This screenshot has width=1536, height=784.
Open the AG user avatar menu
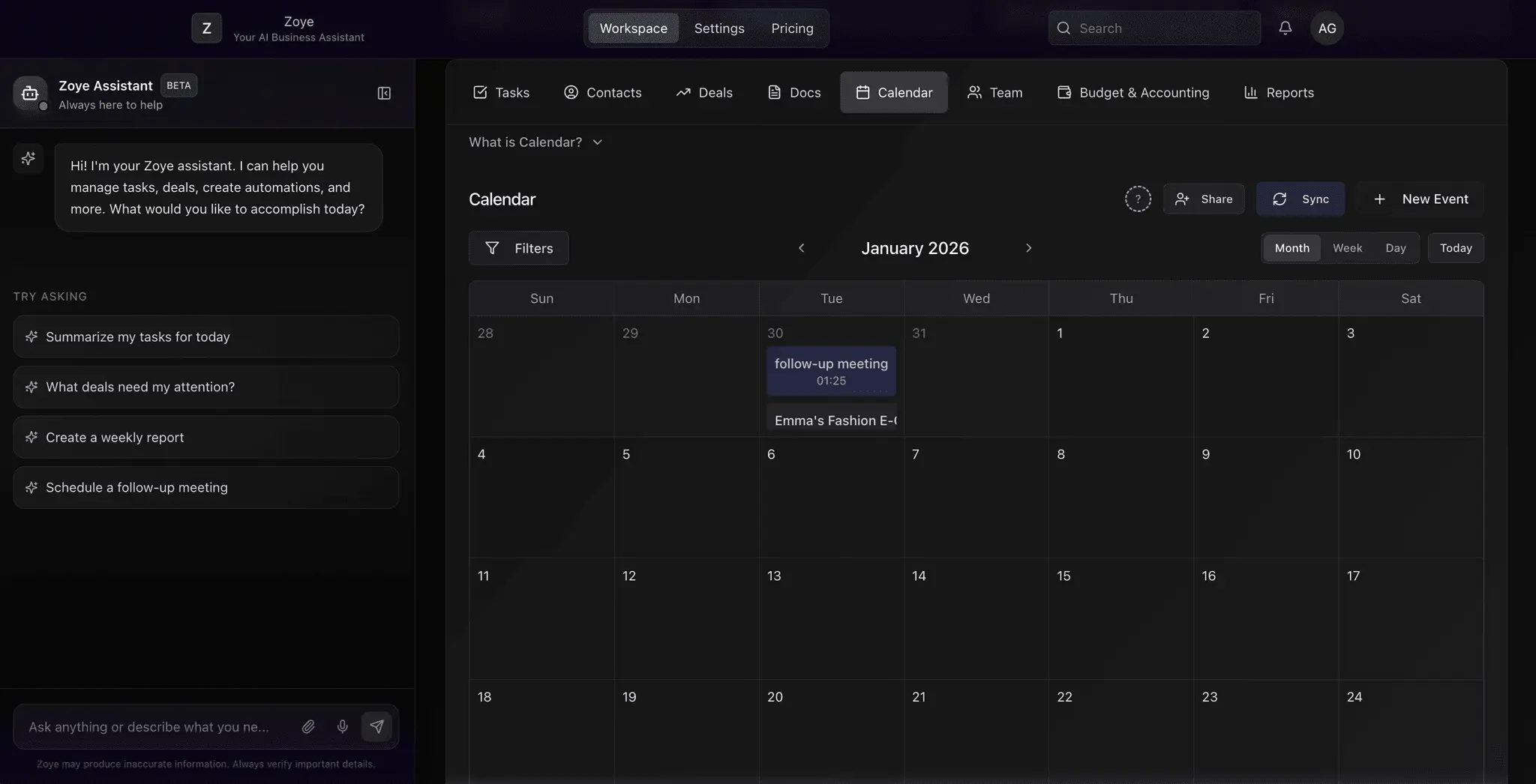tap(1327, 28)
